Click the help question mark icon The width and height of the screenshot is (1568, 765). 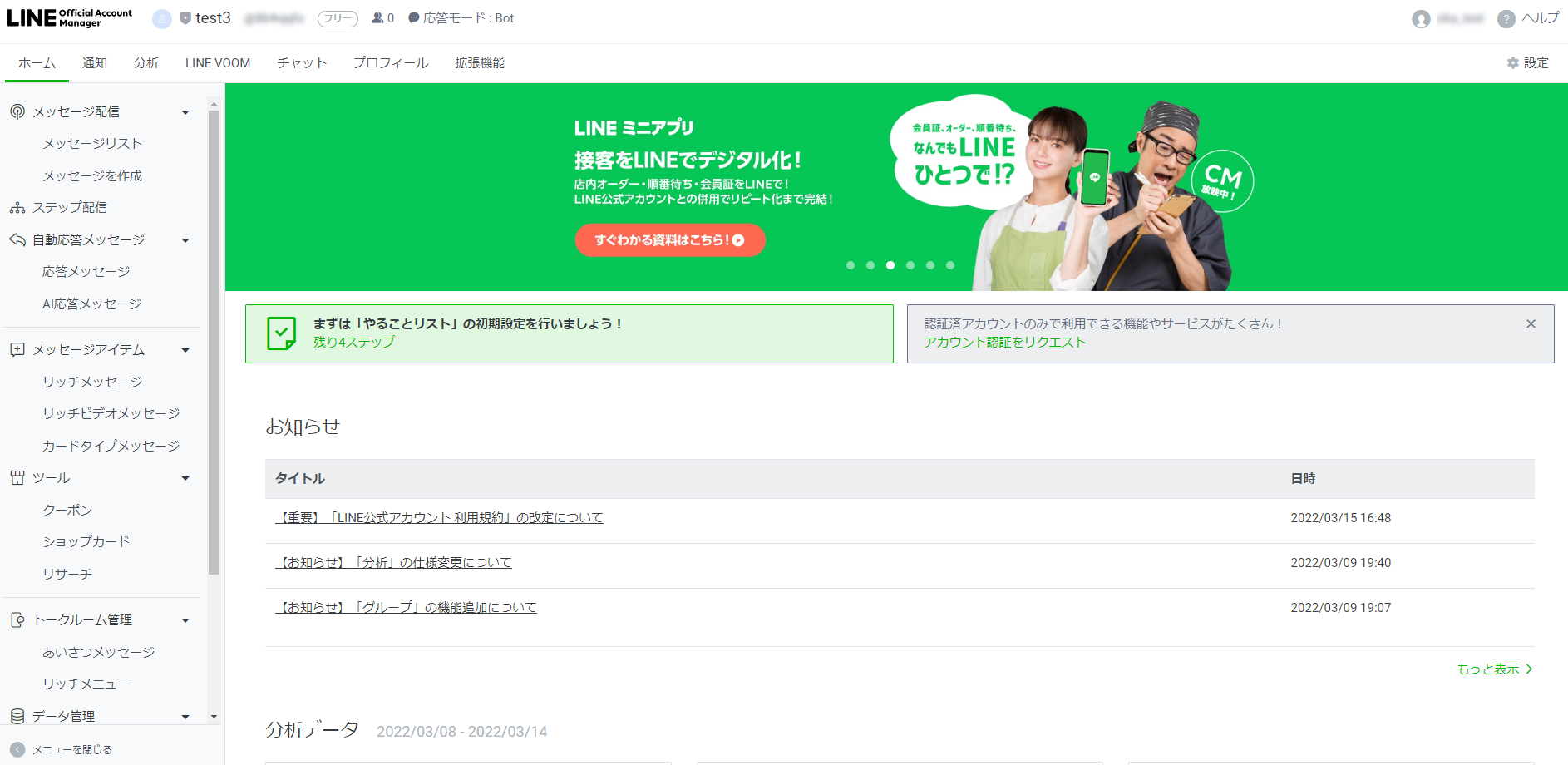(1506, 18)
